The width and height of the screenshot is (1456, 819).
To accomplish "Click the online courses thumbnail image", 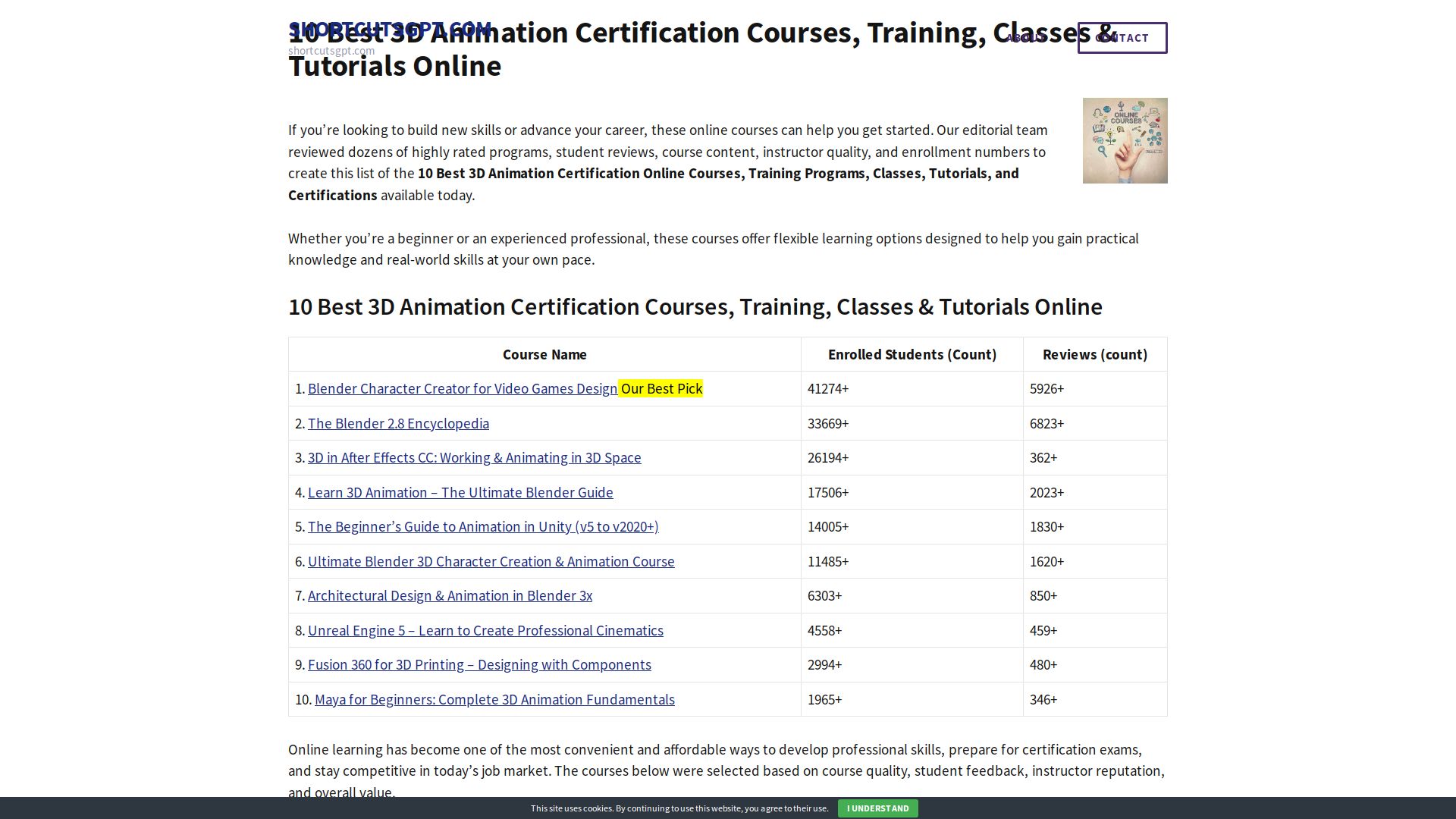I will (x=1125, y=140).
